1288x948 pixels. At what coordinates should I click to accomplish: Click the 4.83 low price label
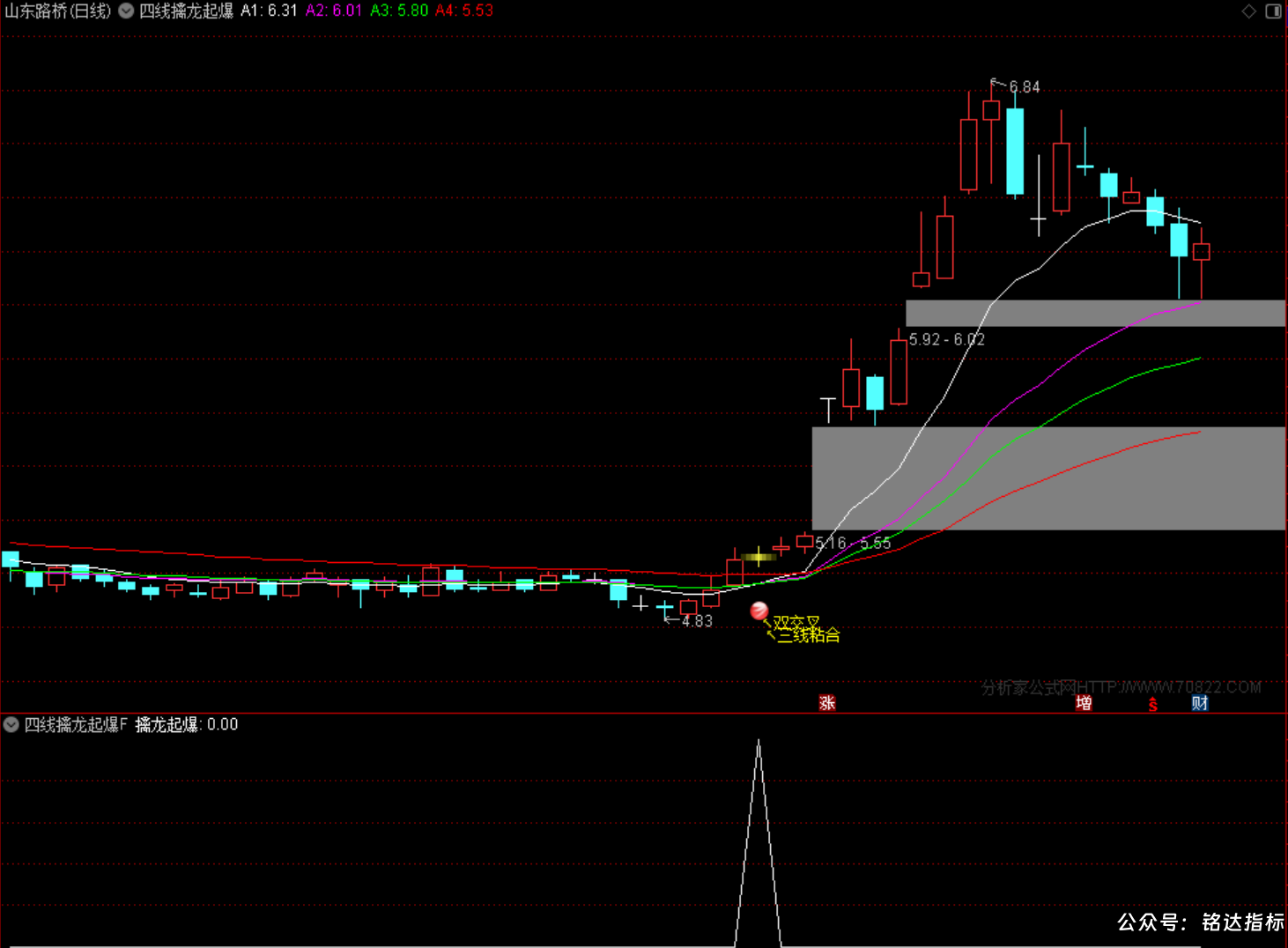tap(697, 621)
